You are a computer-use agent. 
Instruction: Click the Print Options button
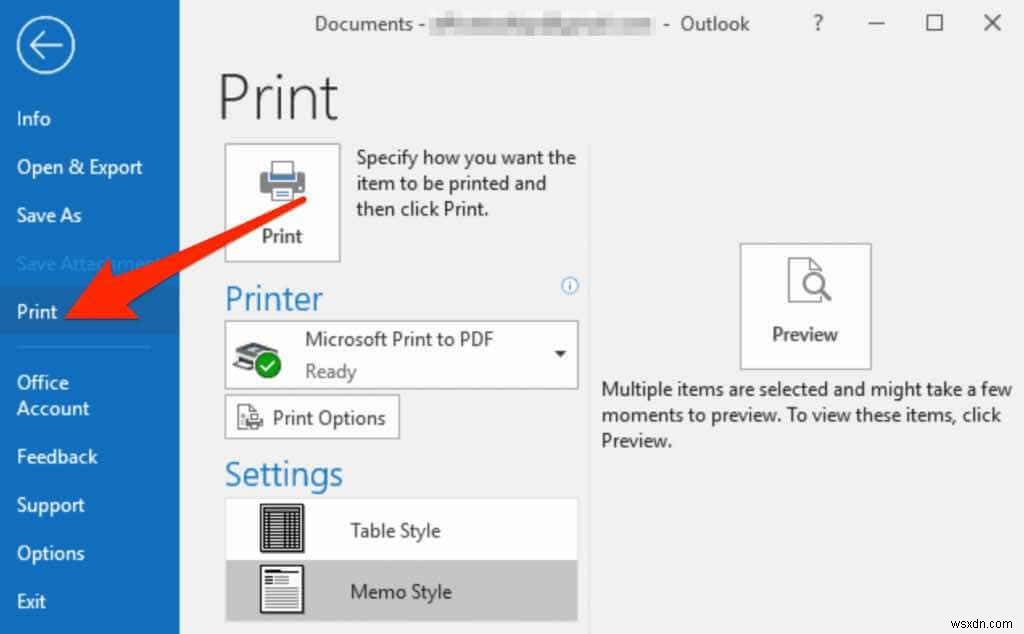pos(311,417)
